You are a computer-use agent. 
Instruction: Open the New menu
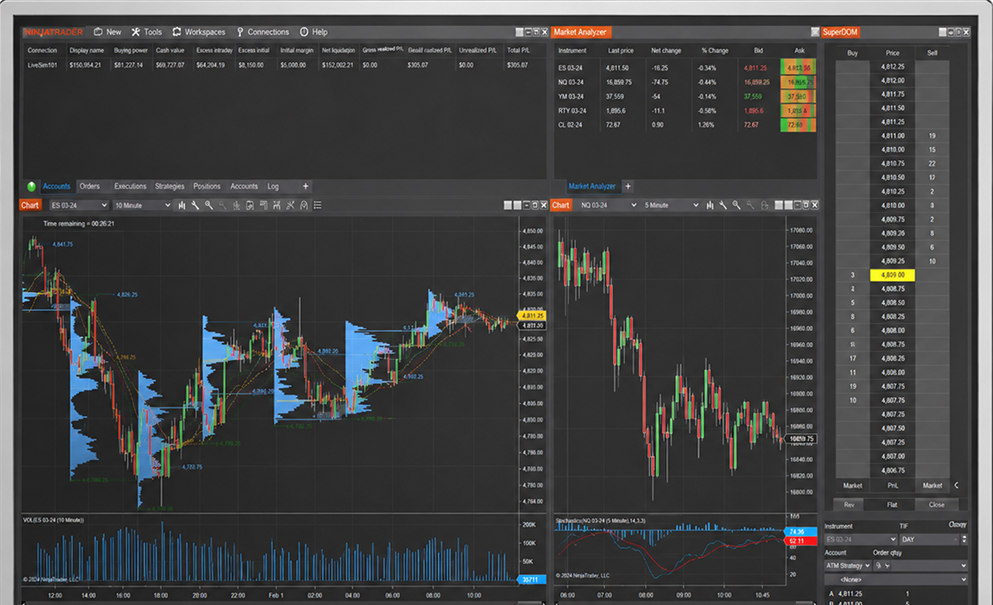tap(108, 32)
